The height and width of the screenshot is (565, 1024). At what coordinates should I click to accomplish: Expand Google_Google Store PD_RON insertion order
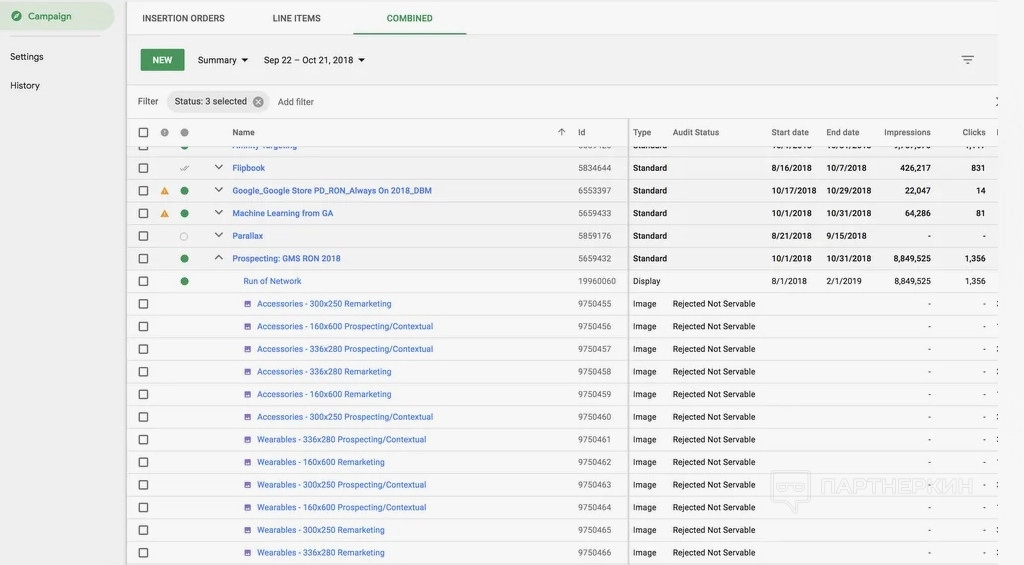coord(219,190)
